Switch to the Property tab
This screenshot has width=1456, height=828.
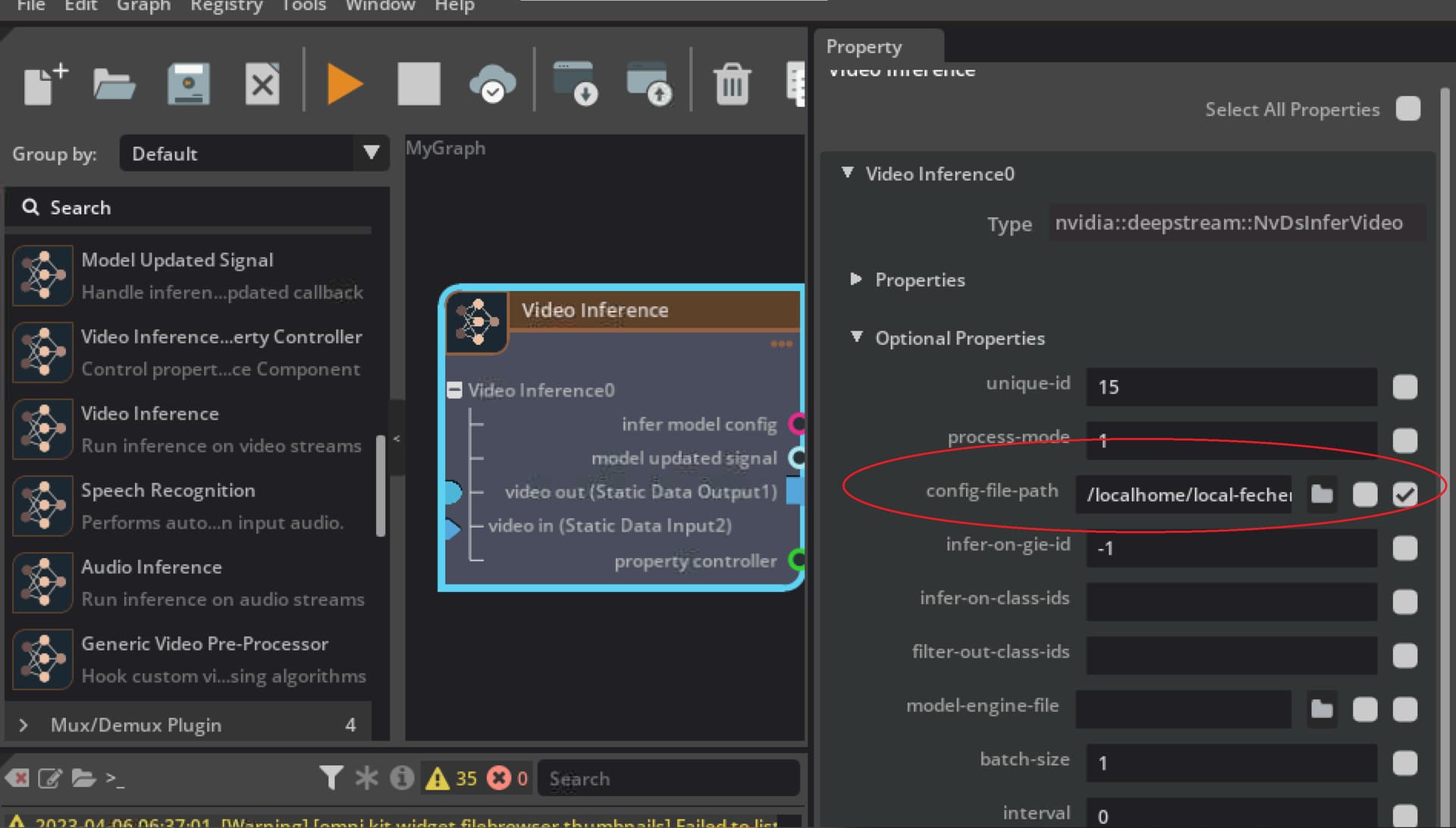[x=864, y=47]
